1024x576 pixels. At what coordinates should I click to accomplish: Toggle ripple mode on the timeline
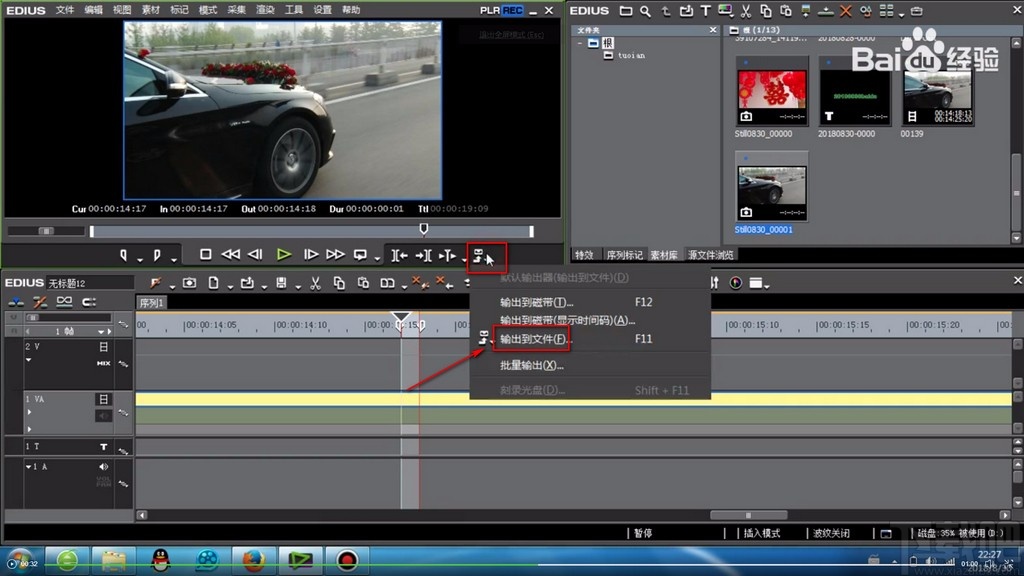pyautogui.click(x=40, y=302)
